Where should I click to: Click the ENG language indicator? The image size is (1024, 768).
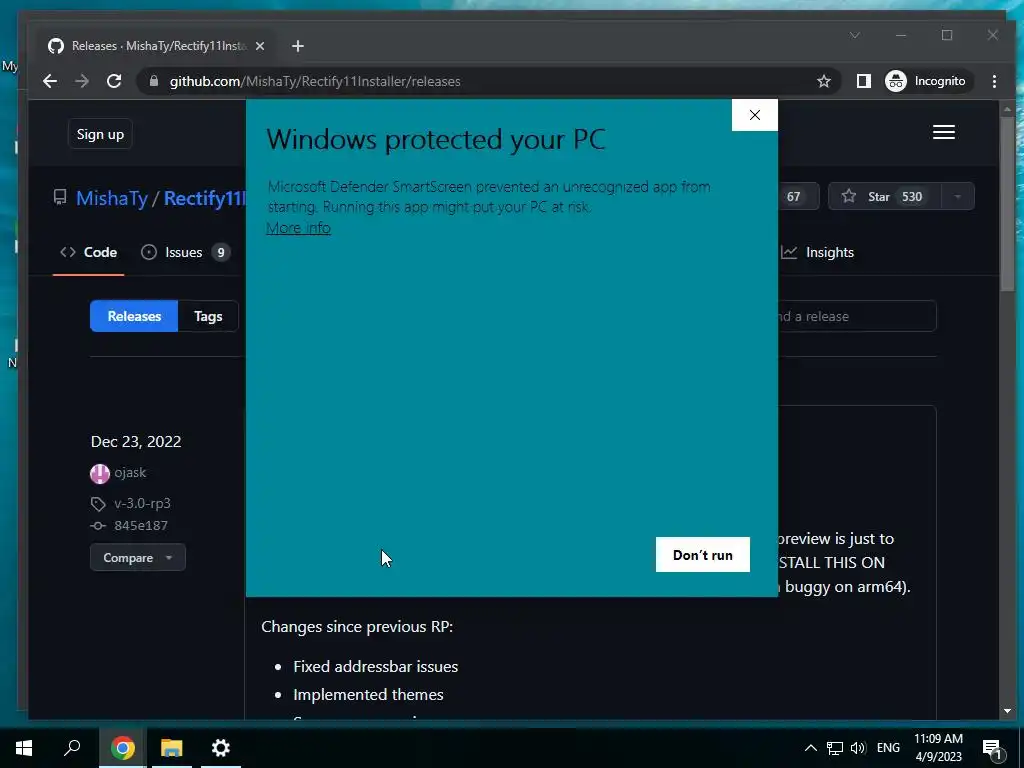tap(888, 748)
